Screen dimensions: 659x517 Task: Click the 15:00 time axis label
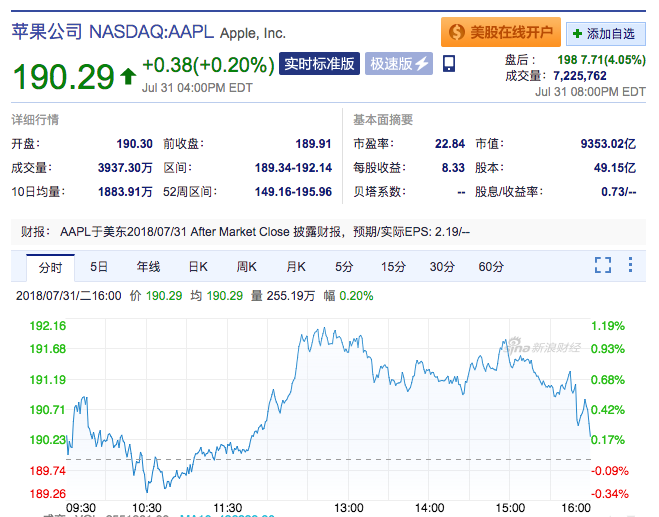[510, 508]
